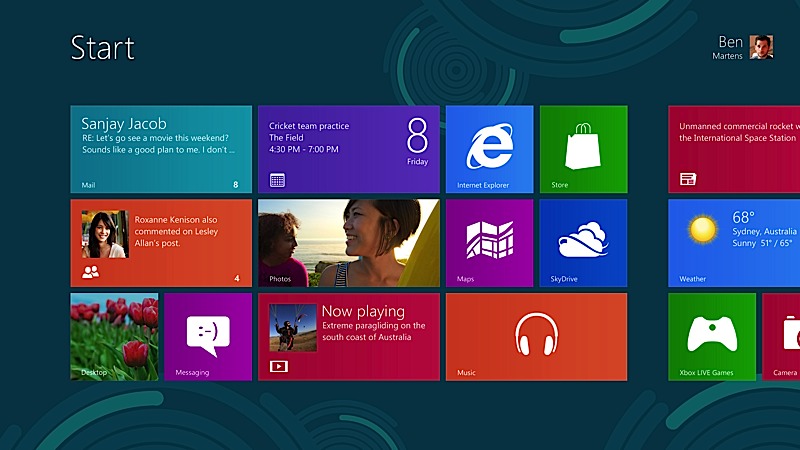Open the Music headphones tile
Image resolution: width=800 pixels, height=450 pixels.
pos(536,337)
